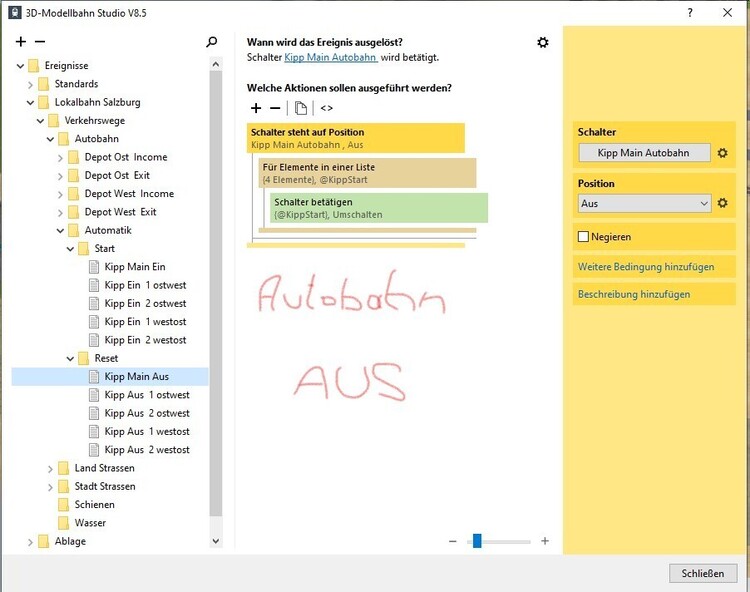Screen dimensions: 750x592
Task: Click the help question mark button
Action: coord(690,12)
